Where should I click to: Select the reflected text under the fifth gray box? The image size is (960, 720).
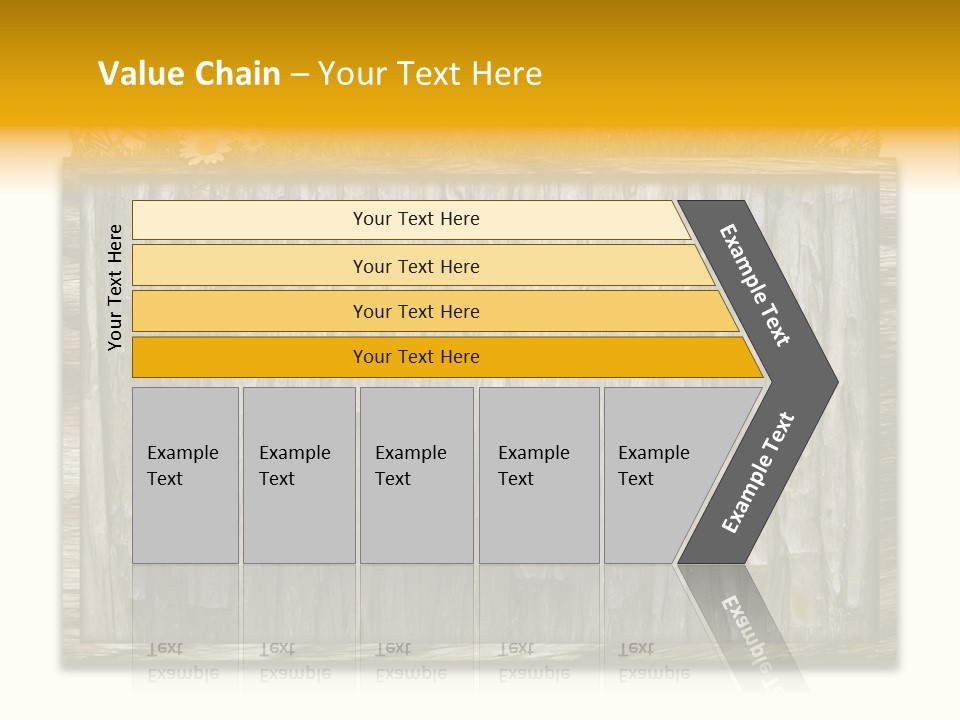coord(653,660)
